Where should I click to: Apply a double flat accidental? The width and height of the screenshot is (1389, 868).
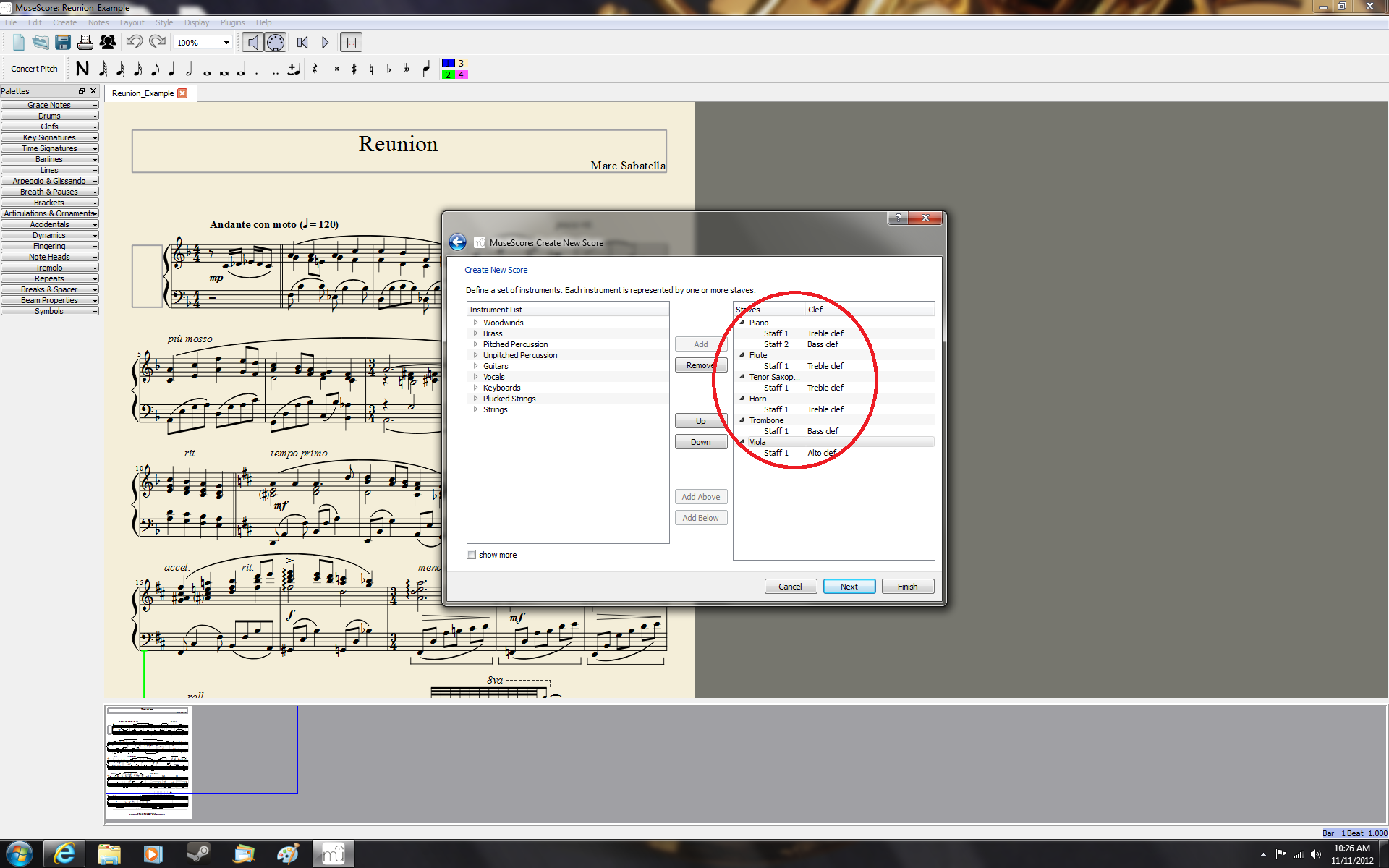pyautogui.click(x=407, y=69)
